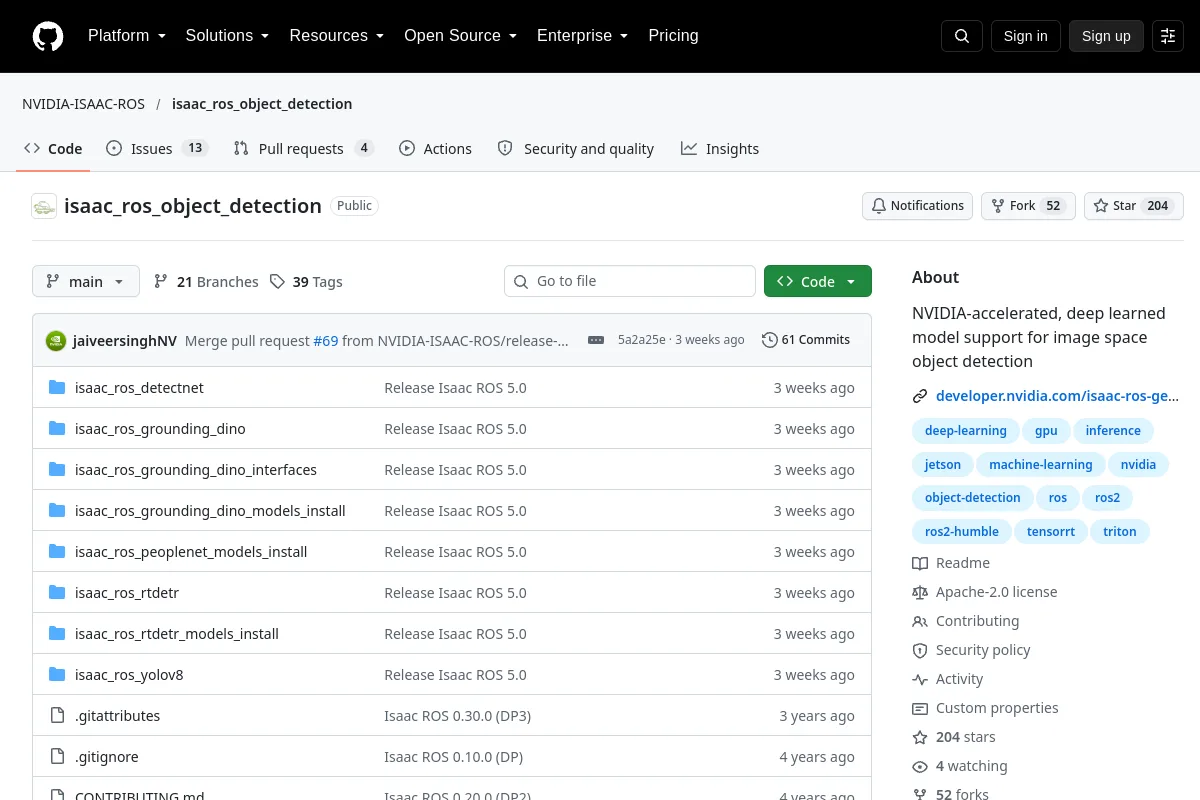This screenshot has width=1200, height=800.
Task: Click the search magnifier icon in header
Action: click(x=962, y=36)
